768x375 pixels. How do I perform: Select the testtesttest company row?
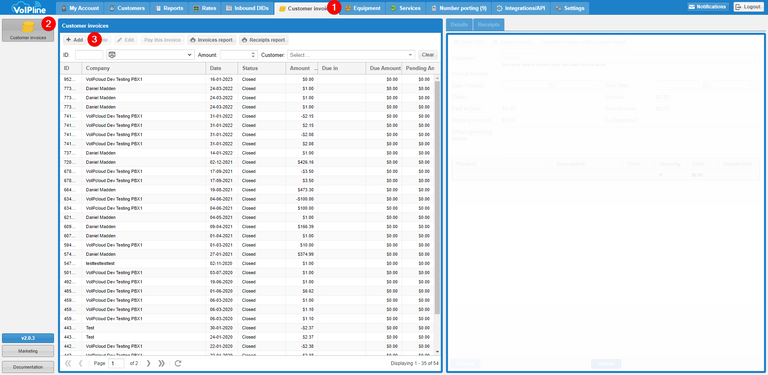247,263
